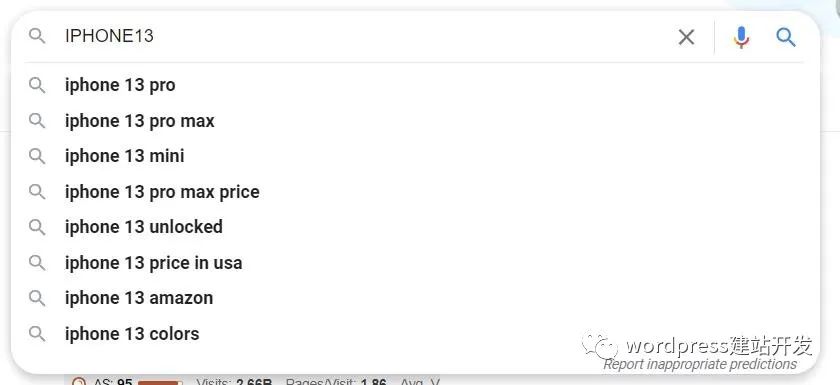This screenshot has height=385, width=840.
Task: Click the grey magnifier beside IPHONE13 input
Action: click(37, 36)
